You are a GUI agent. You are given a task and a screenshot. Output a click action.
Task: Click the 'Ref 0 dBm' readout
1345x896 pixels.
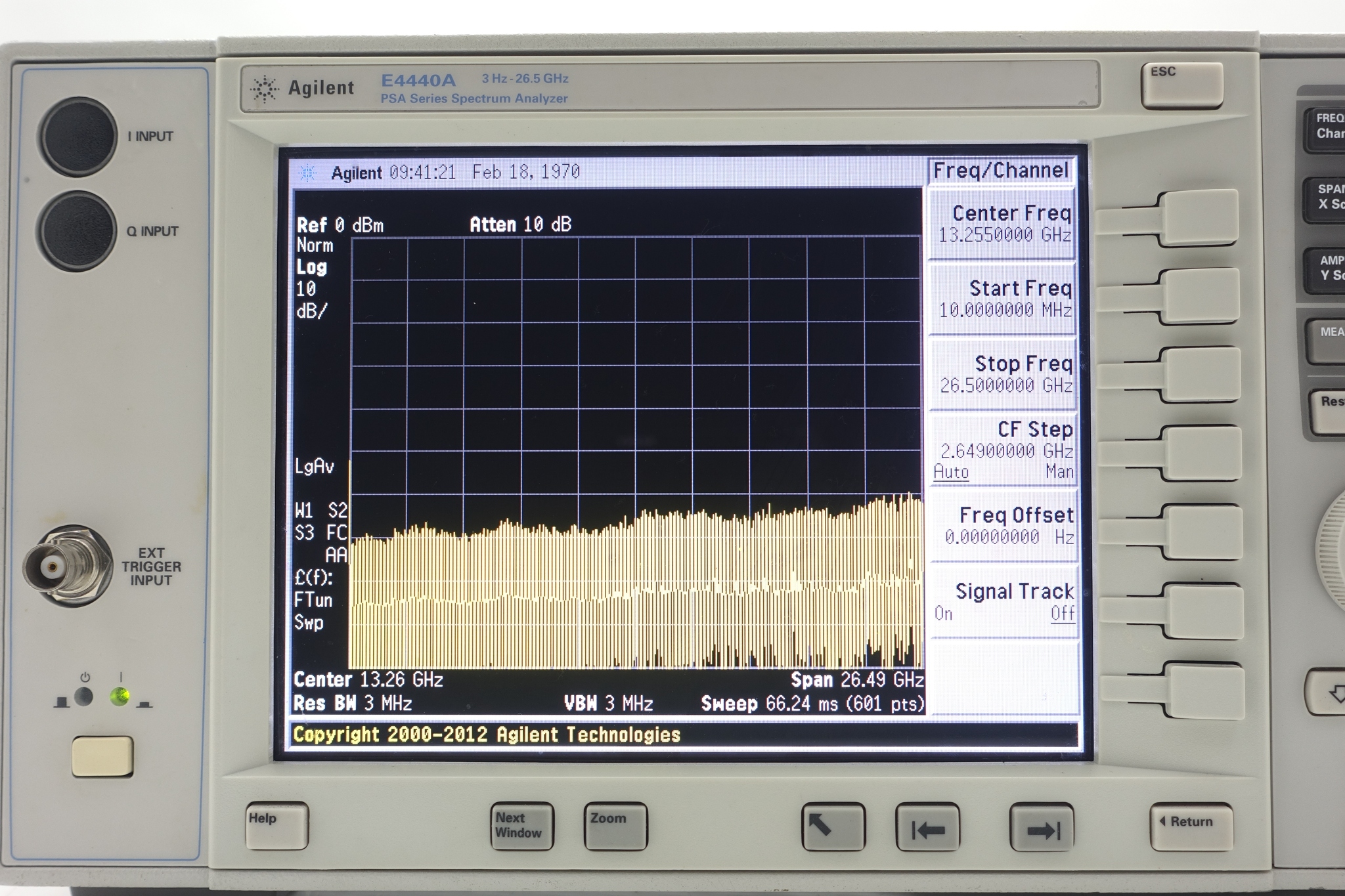(340, 225)
